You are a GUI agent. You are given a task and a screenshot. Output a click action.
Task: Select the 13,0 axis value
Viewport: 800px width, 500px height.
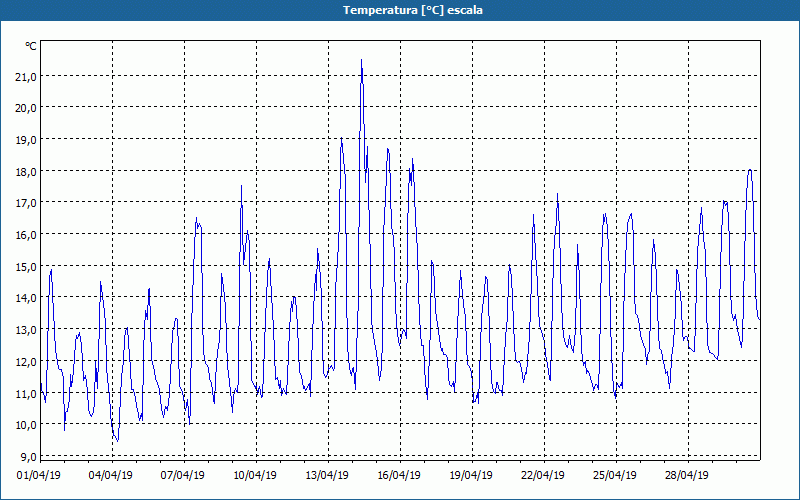click(x=26, y=330)
